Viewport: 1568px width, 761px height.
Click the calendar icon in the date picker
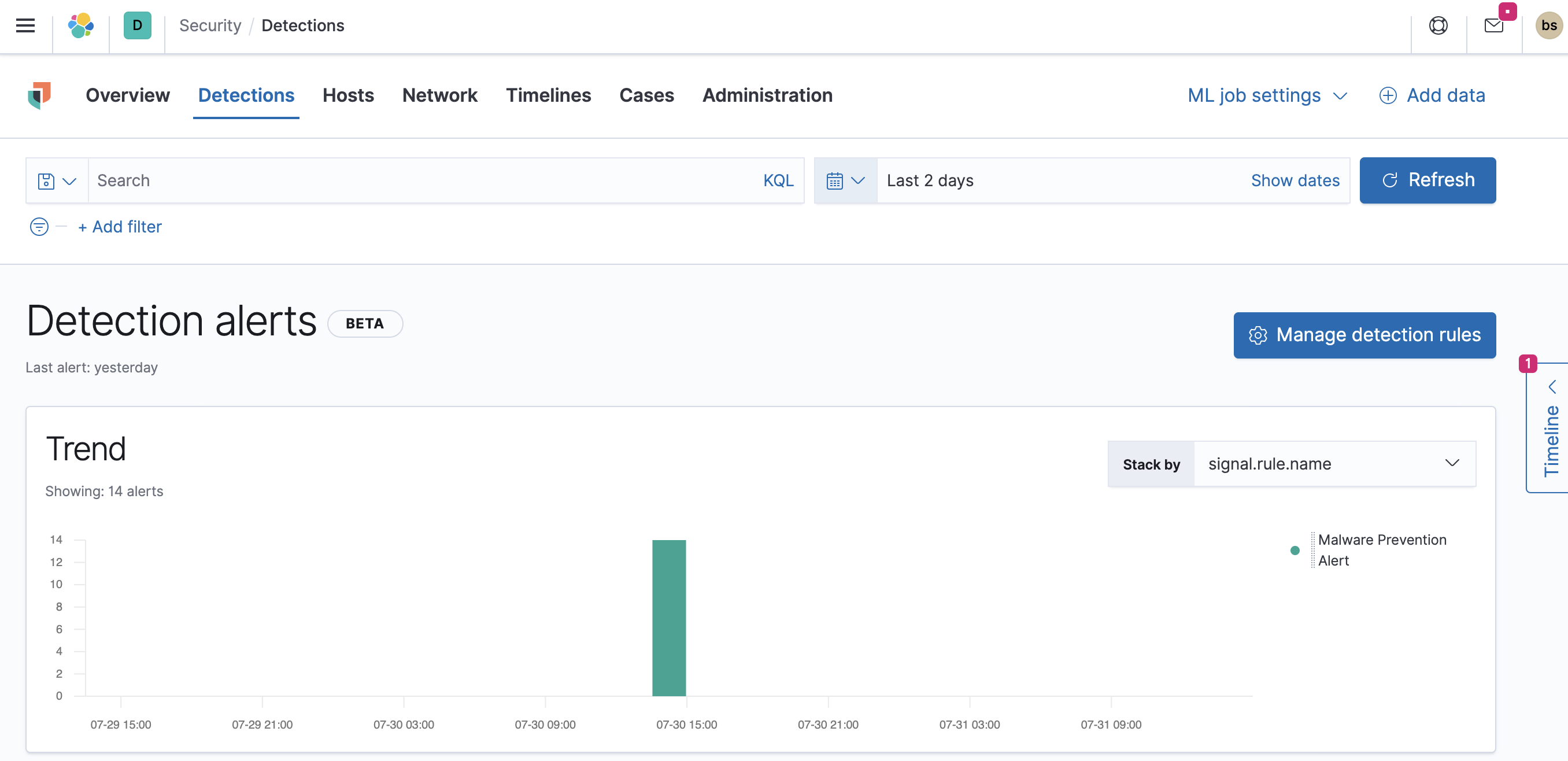click(835, 180)
